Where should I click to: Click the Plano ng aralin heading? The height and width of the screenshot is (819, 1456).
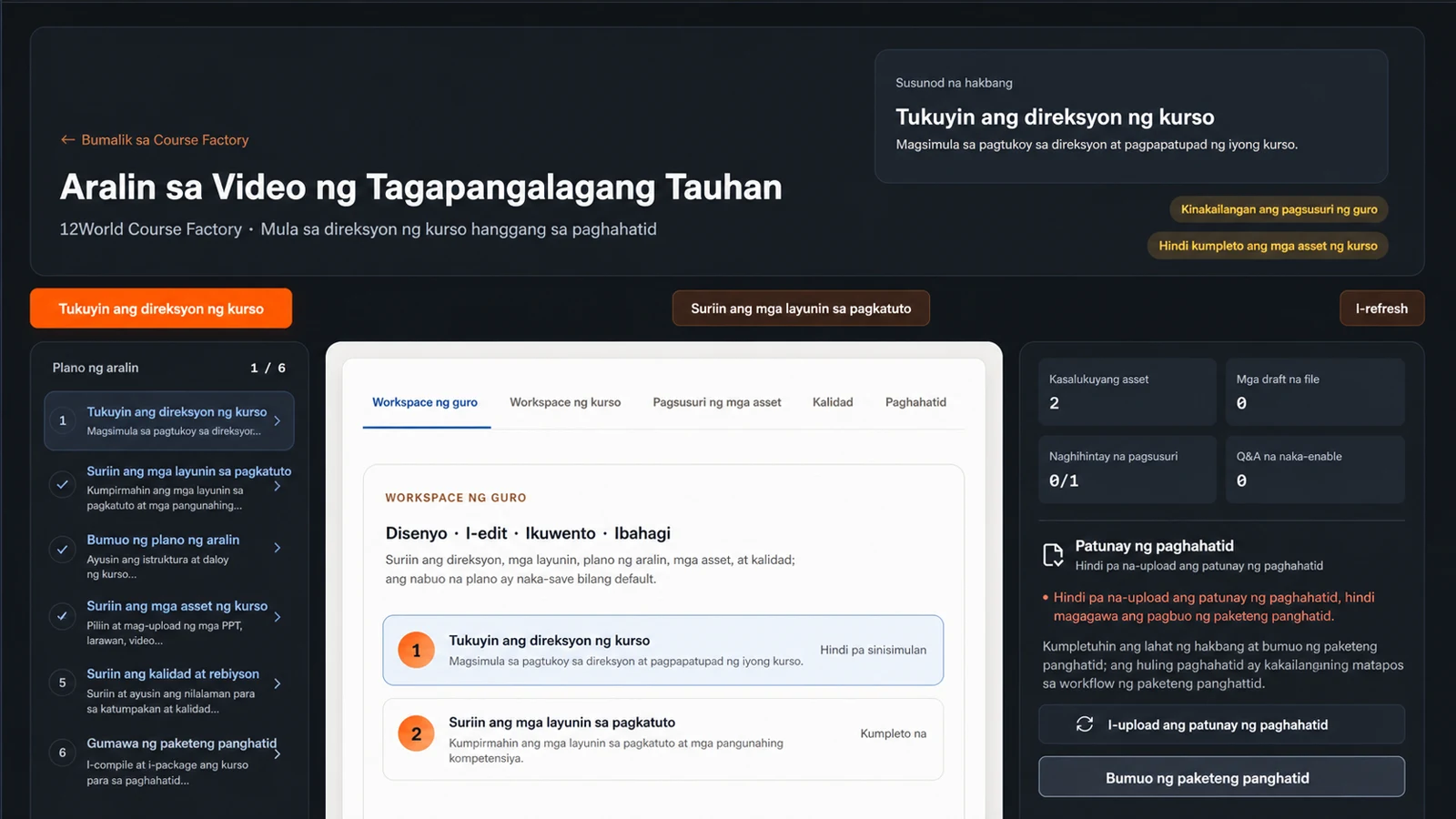pyautogui.click(x=96, y=368)
